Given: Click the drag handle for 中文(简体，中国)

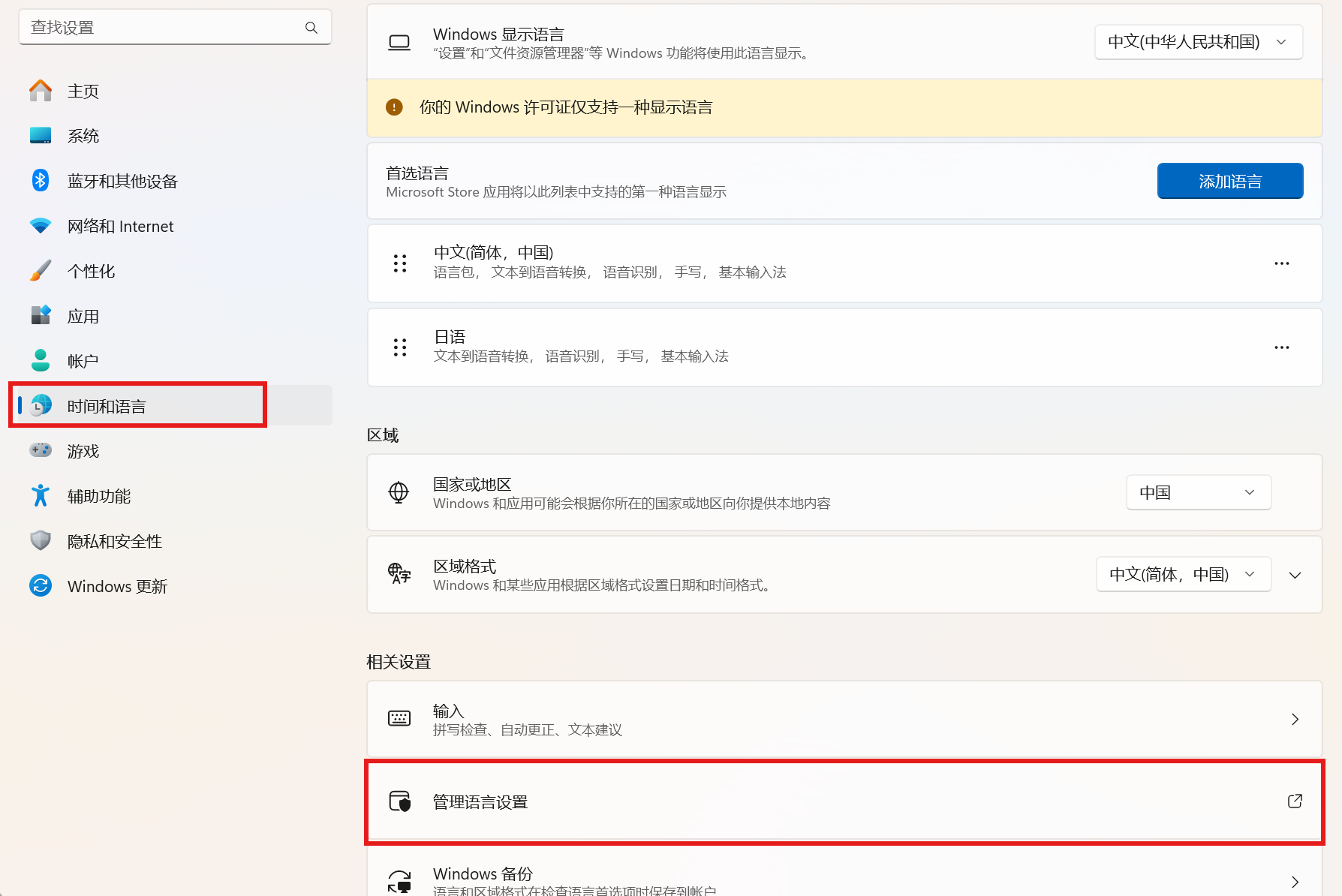Looking at the screenshot, I should (400, 263).
